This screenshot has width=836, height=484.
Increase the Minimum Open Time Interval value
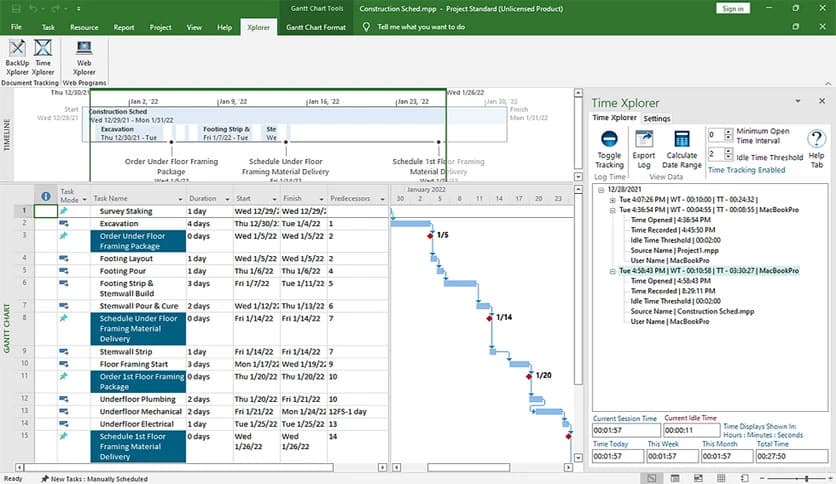tap(728, 131)
